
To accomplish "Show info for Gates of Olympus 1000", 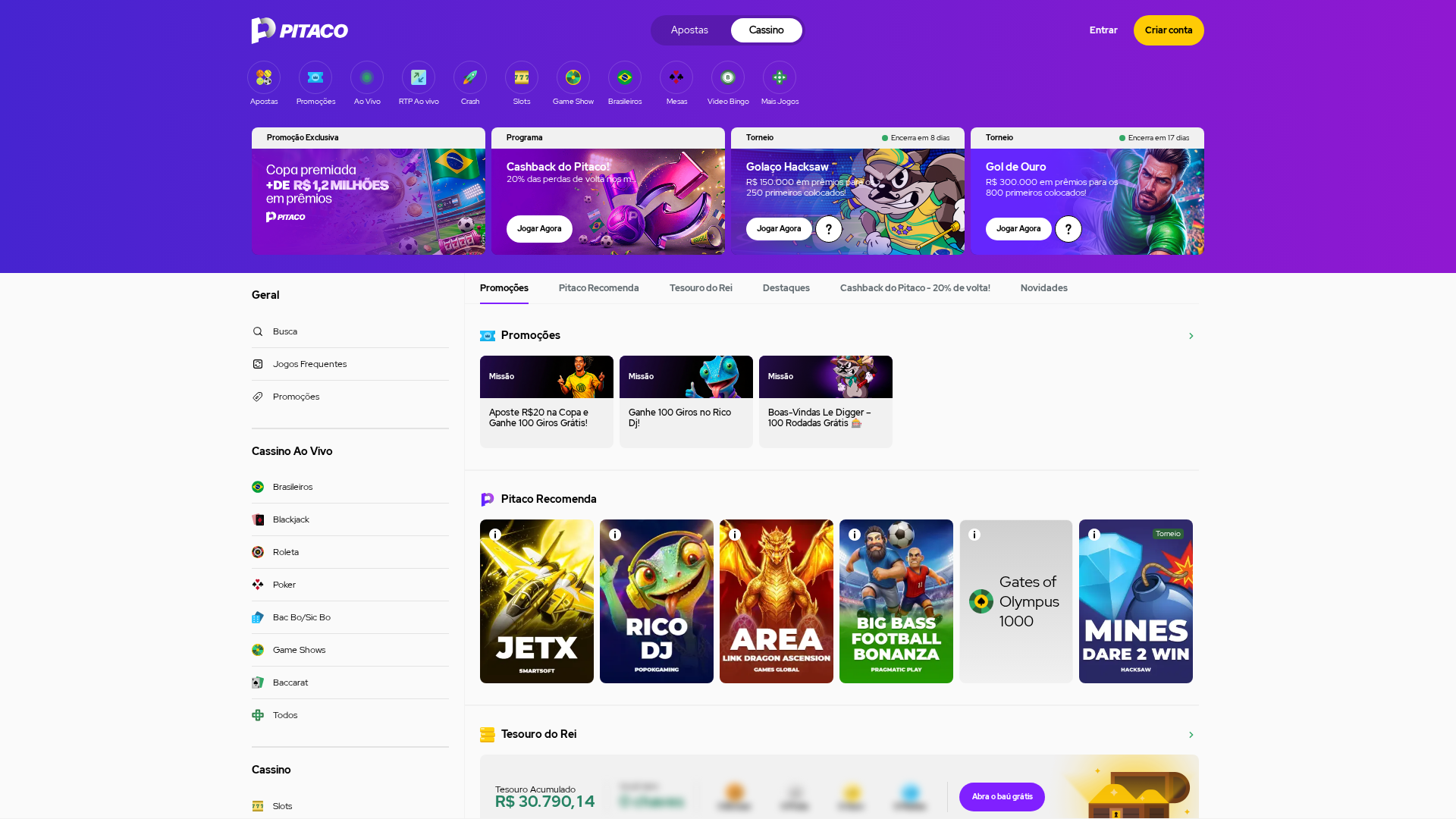I will pos(974,535).
